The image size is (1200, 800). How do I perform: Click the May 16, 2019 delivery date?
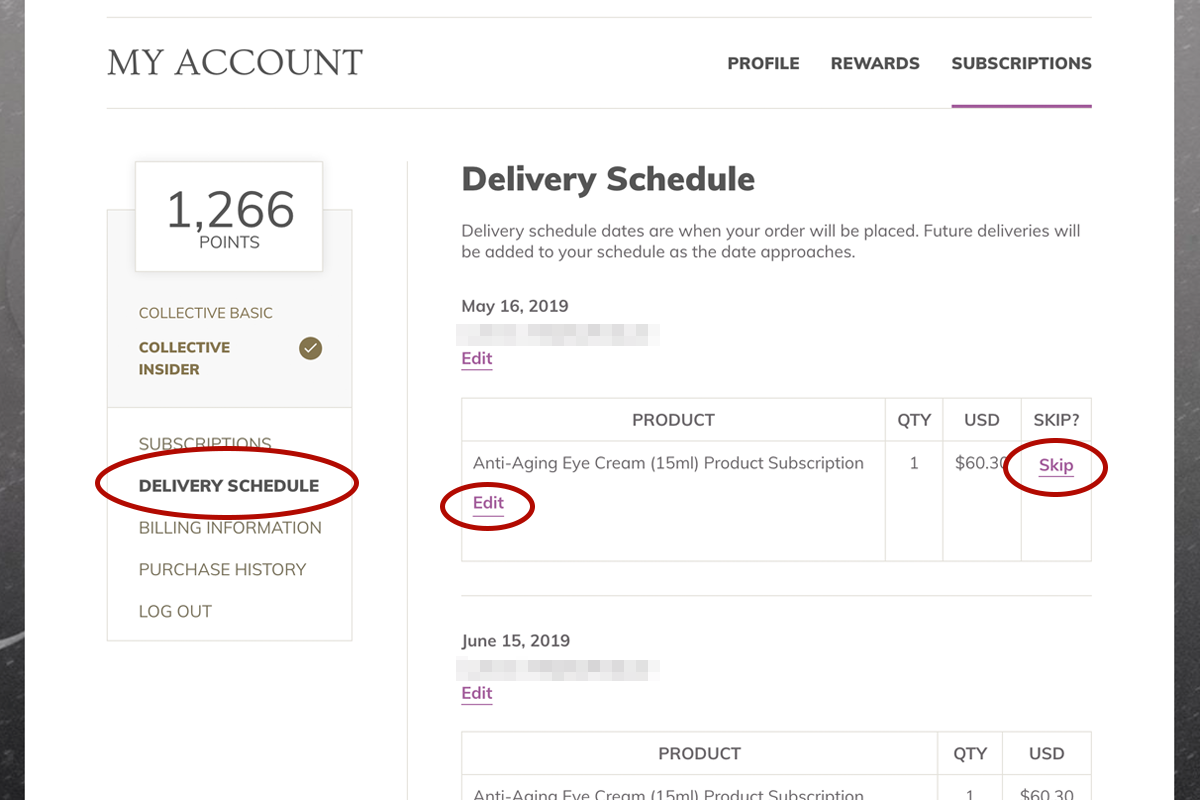click(515, 306)
